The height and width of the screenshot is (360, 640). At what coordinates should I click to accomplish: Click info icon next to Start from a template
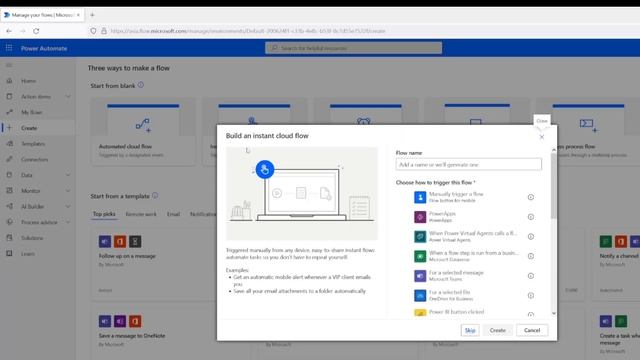[x=155, y=196]
